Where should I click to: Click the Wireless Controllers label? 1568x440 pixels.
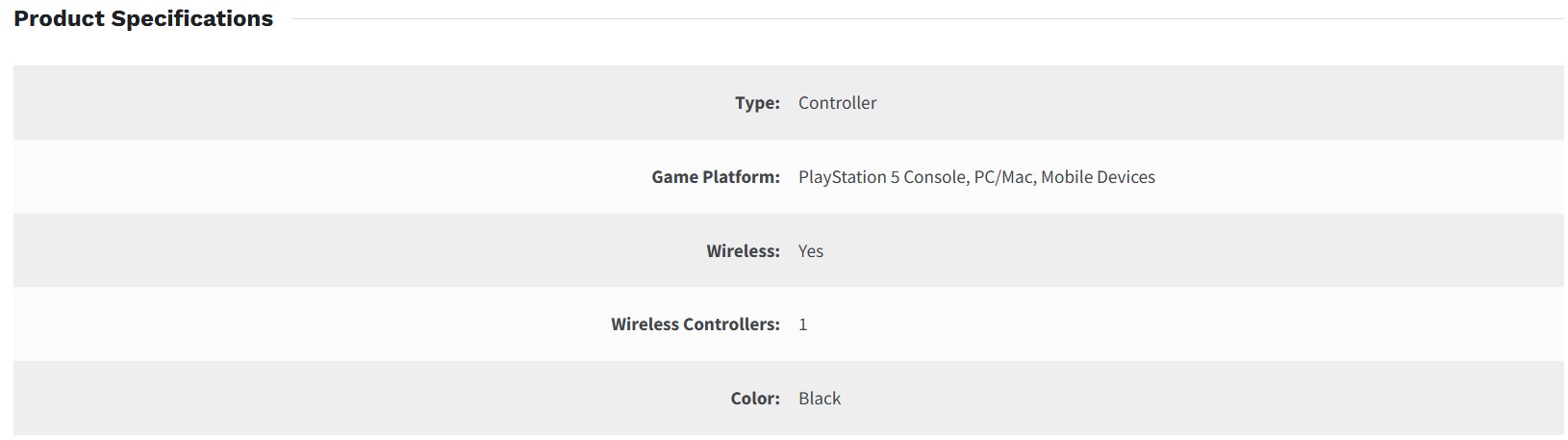click(695, 324)
